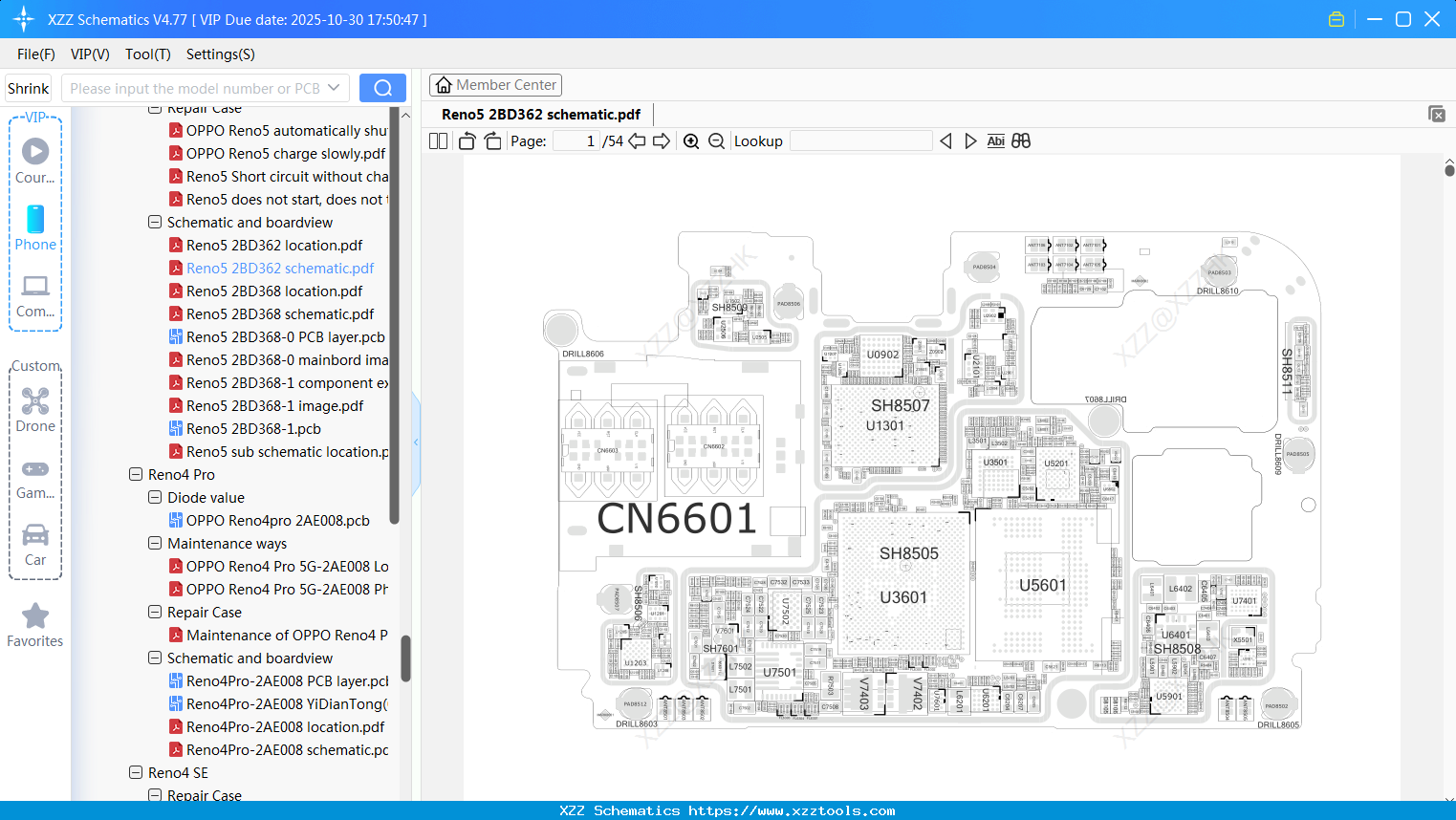This screenshot has width=1456, height=820.
Task: Collapse the file tree with the blue side chevron
Action: point(415,442)
